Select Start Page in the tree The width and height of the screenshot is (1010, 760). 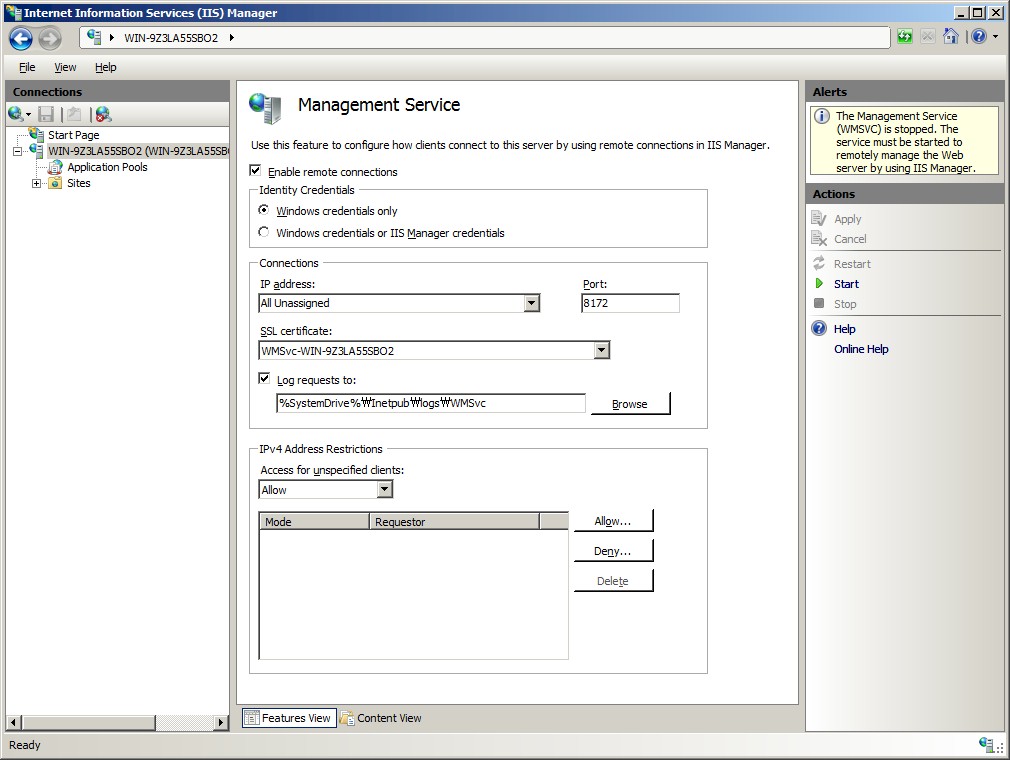73,135
